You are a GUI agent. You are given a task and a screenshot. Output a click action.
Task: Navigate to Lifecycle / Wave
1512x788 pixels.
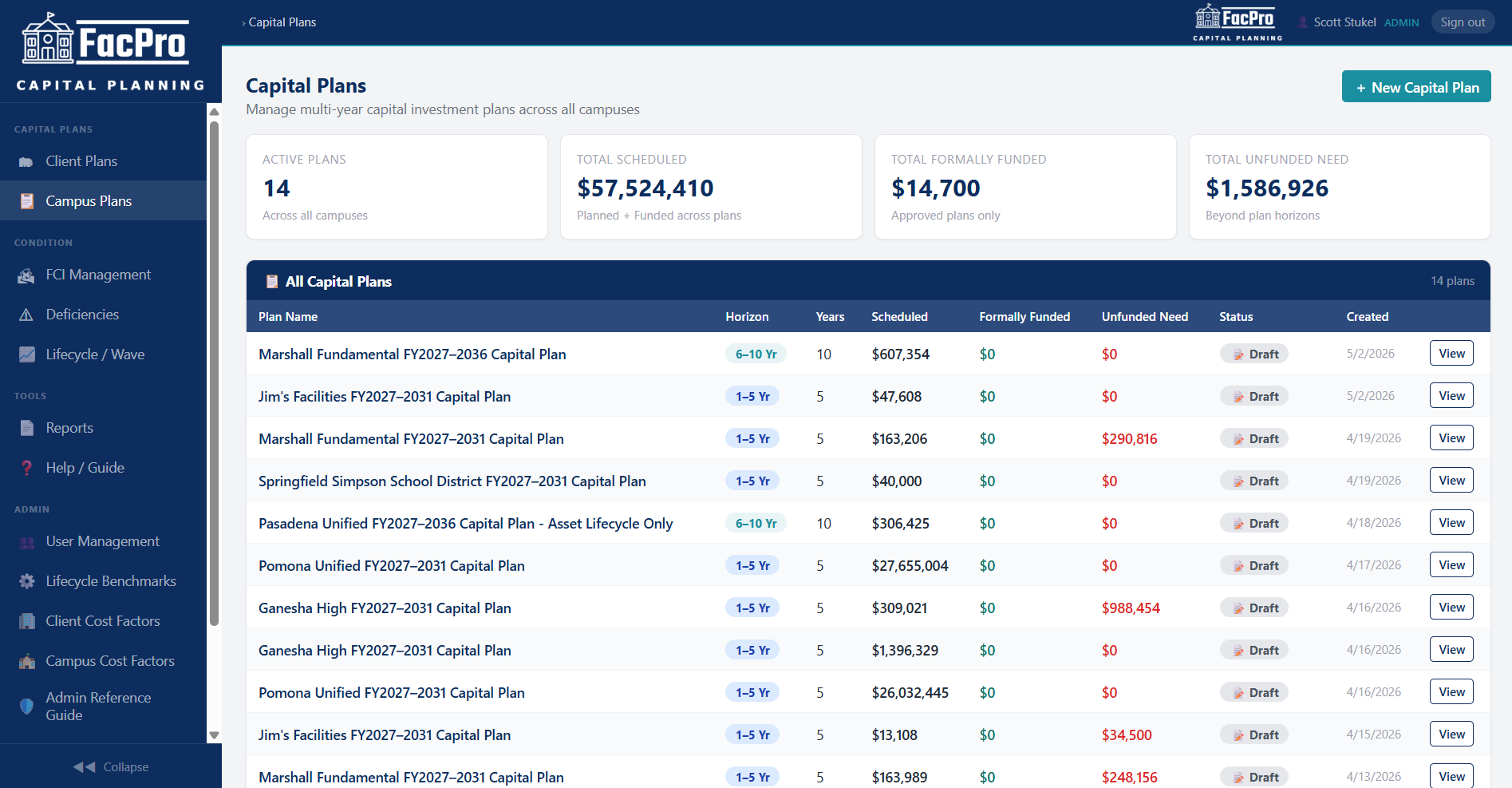(103, 354)
